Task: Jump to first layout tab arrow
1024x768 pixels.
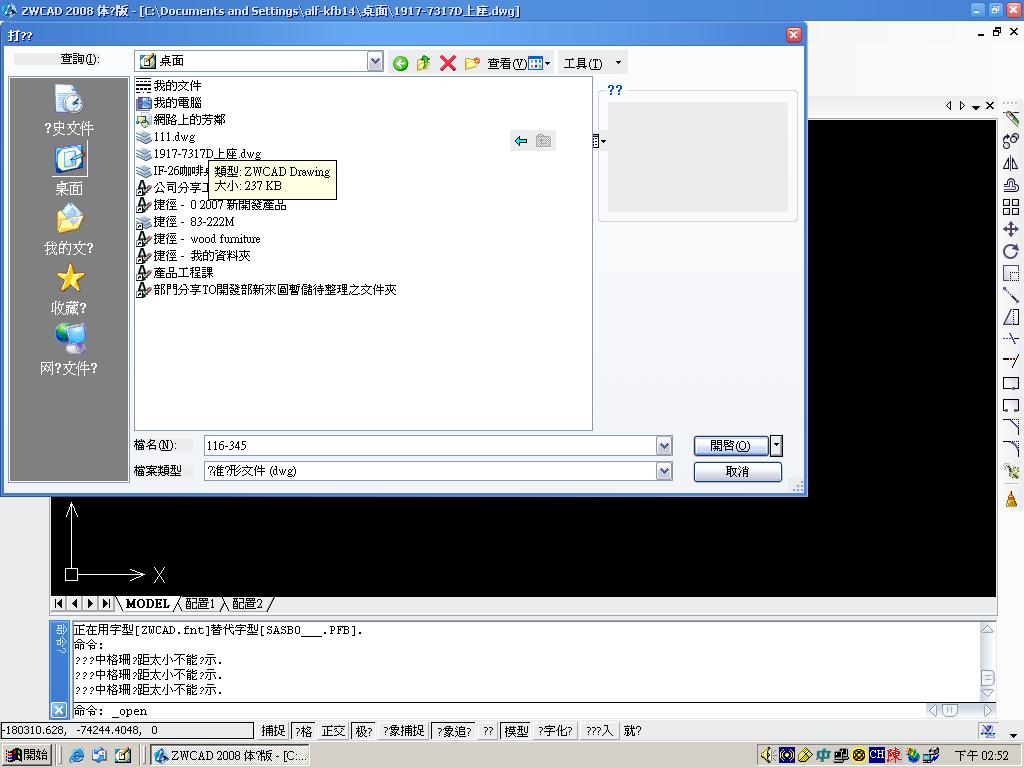Action: [x=59, y=603]
